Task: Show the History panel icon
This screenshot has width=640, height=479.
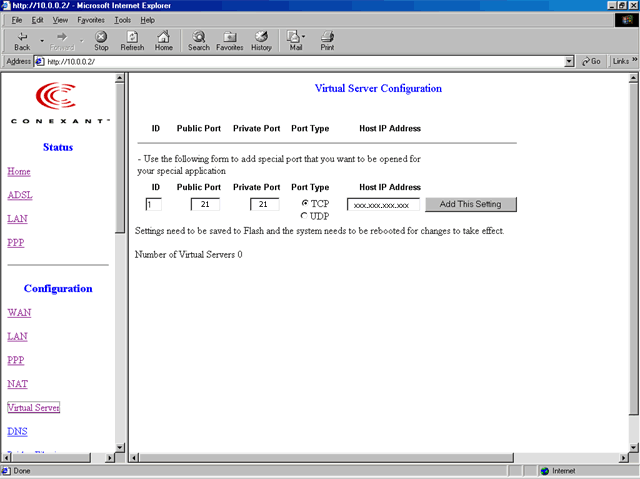Action: 261,37
